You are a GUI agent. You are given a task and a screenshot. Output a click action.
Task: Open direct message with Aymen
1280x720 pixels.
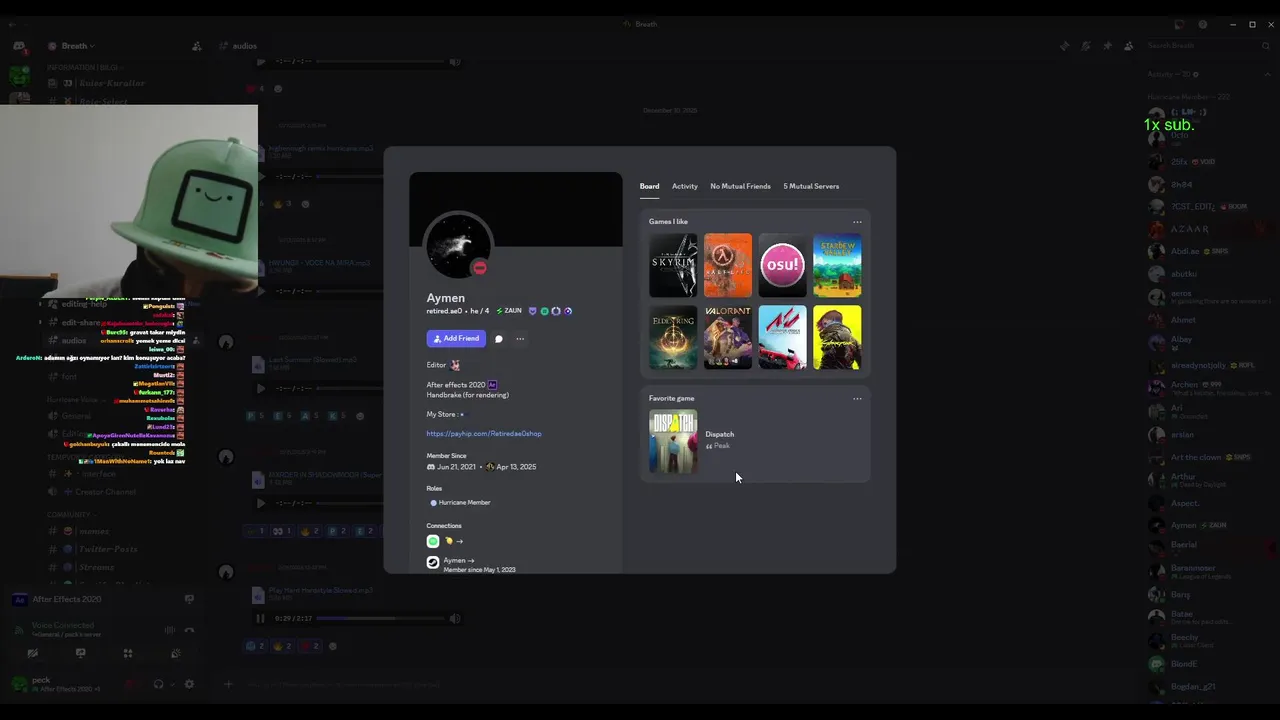click(x=499, y=339)
